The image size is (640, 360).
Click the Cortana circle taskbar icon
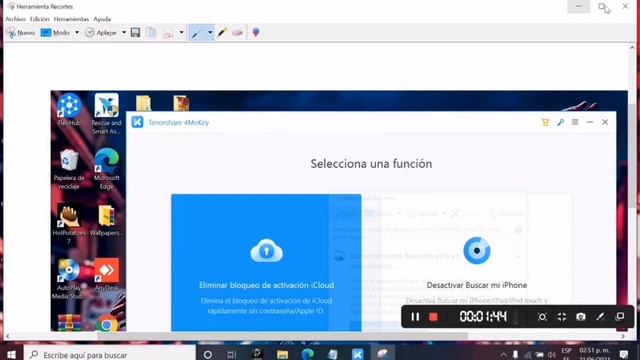[207, 355]
